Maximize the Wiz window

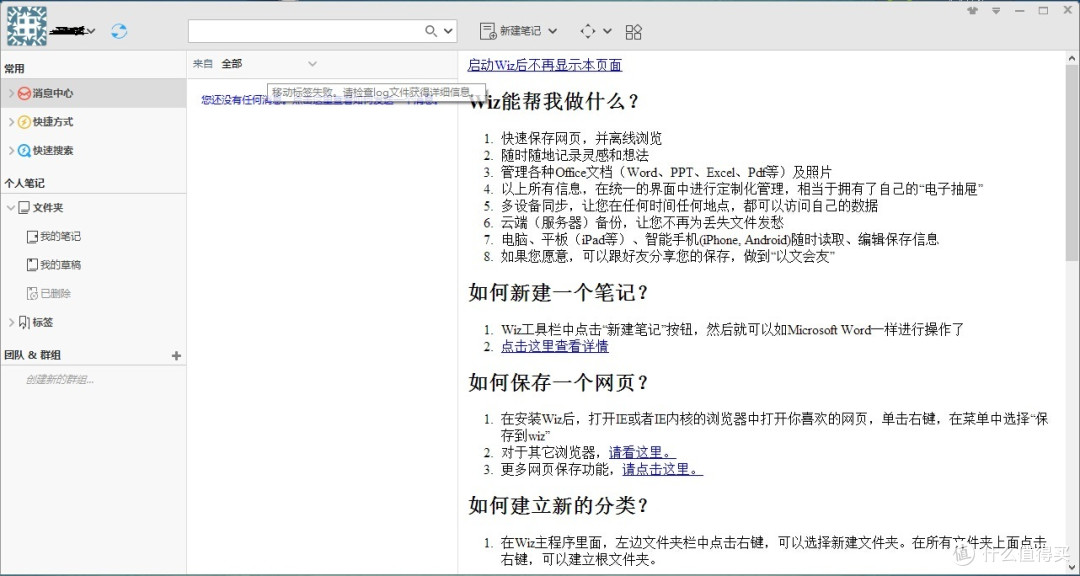1043,10
